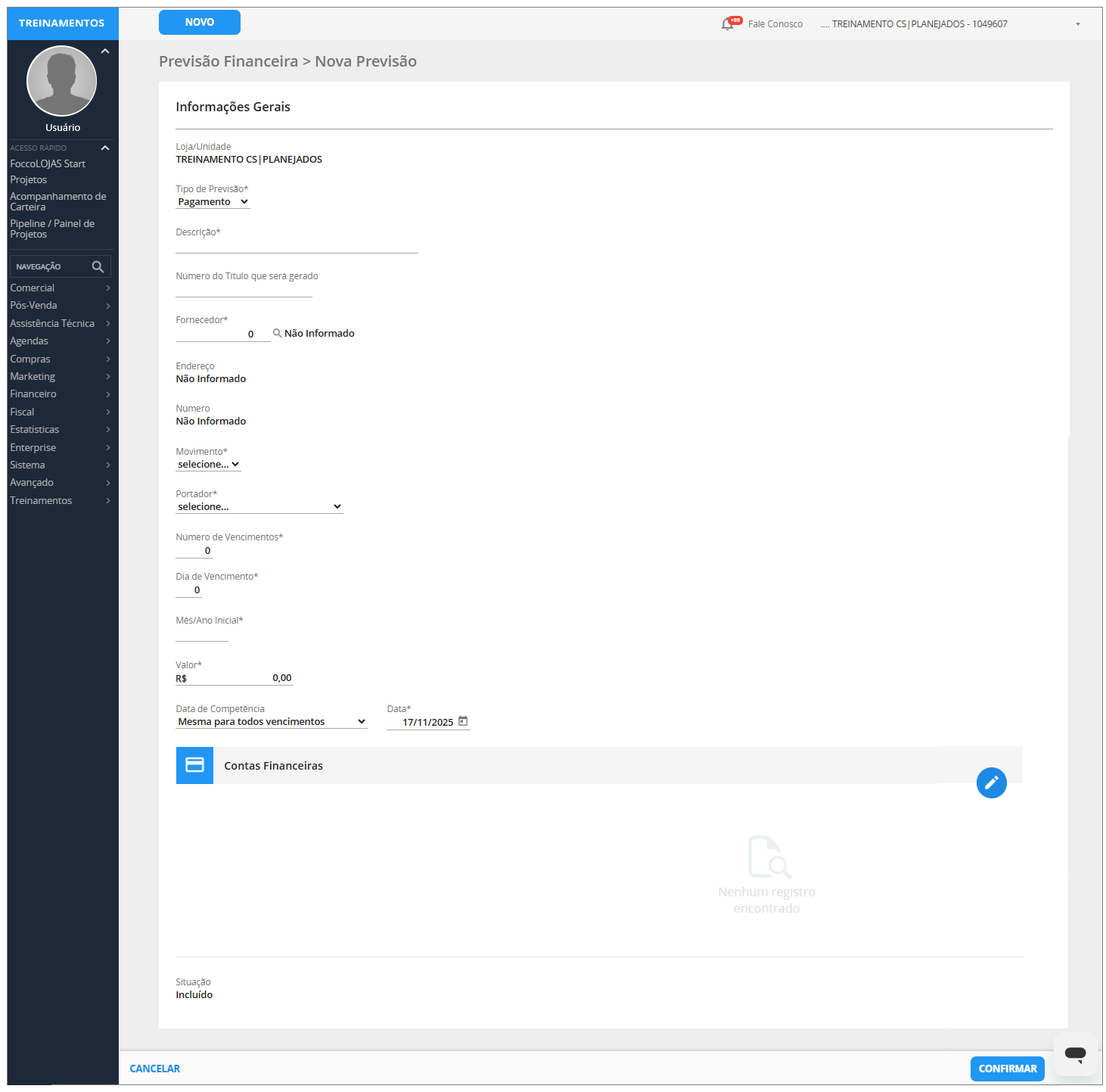Click the CONFIRMAR button
Image resolution: width=1106 pixels, height=1092 pixels.
click(1008, 1069)
